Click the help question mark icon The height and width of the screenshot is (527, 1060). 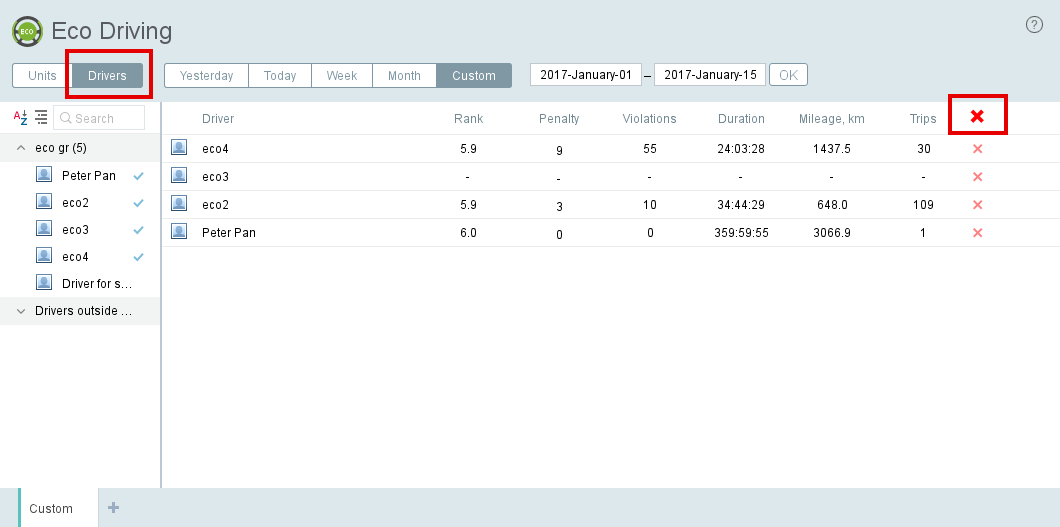coord(1035,25)
